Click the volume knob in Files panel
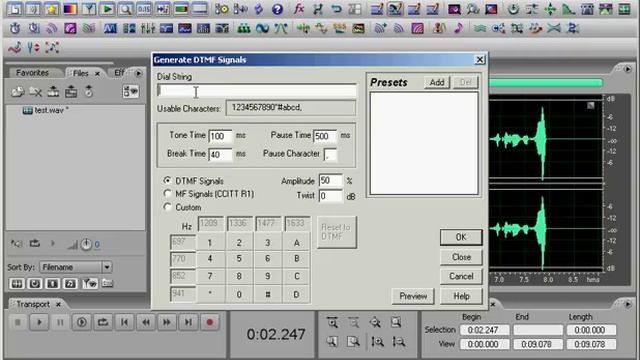 click(86, 244)
